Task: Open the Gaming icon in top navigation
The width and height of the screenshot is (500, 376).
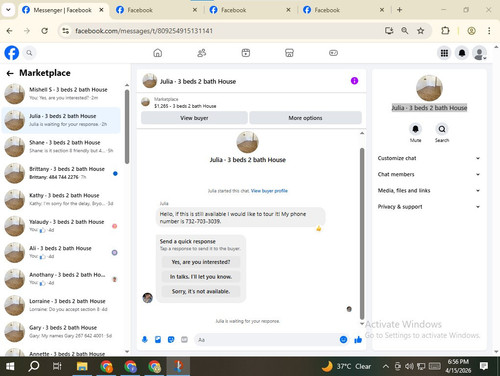Action: pyautogui.click(x=333, y=53)
